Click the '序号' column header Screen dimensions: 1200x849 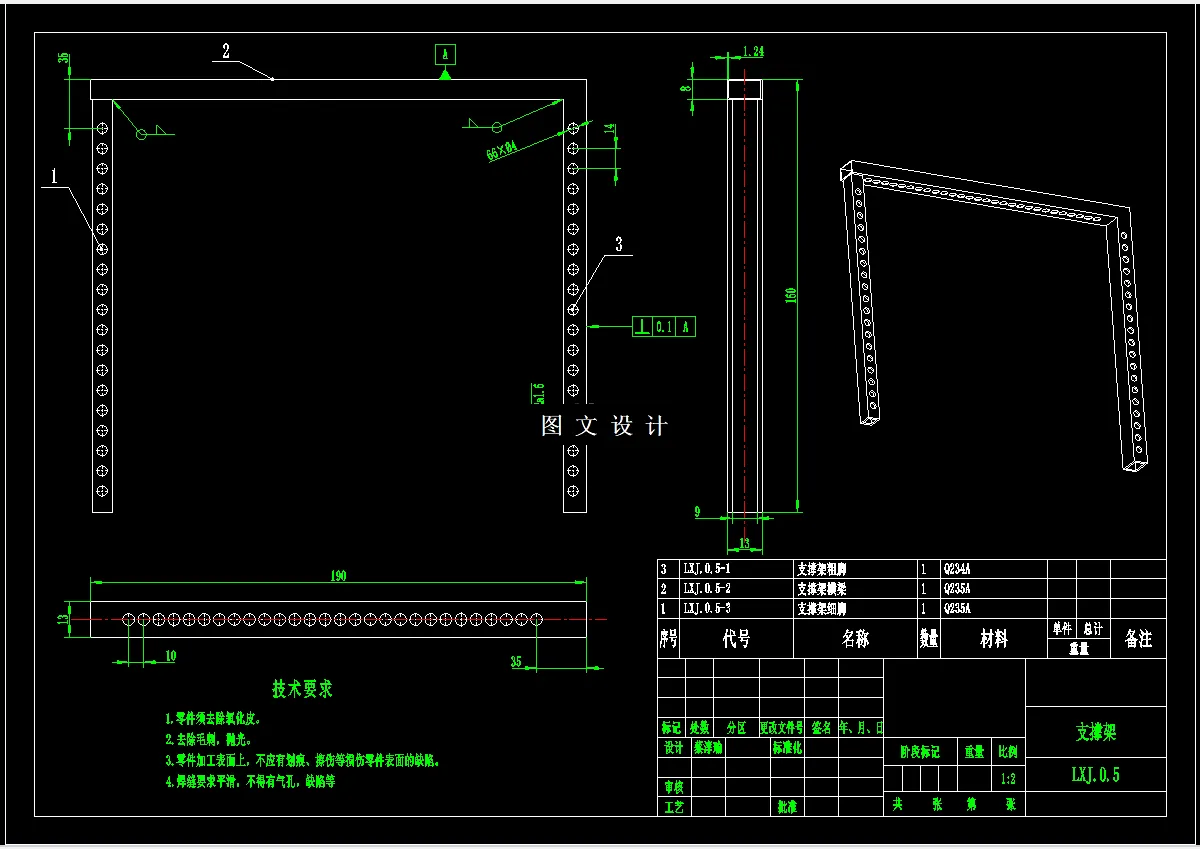[x=668, y=639]
